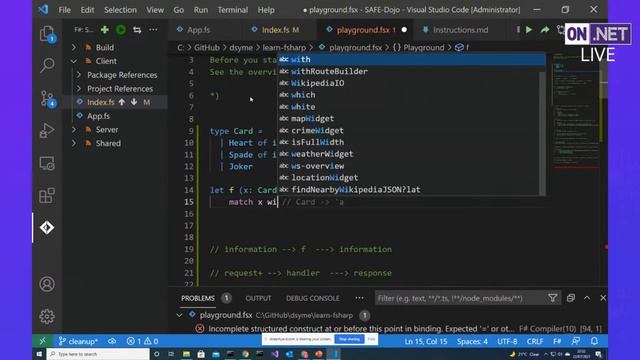Screen dimensions: 640x360
Task: Maximize panel with chevron up icon
Action: 587,298
